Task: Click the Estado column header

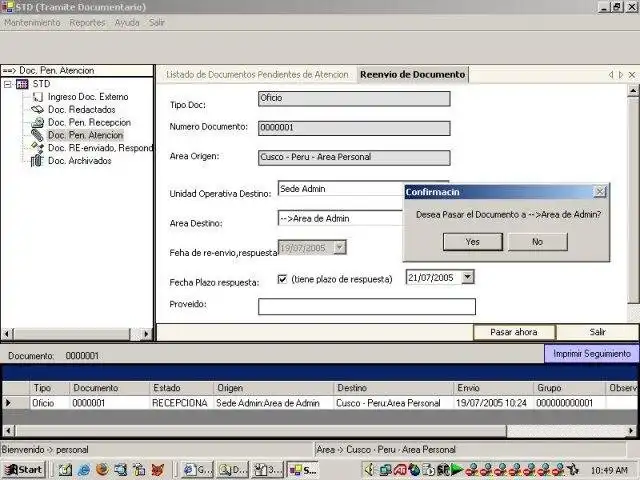Action: (x=181, y=388)
